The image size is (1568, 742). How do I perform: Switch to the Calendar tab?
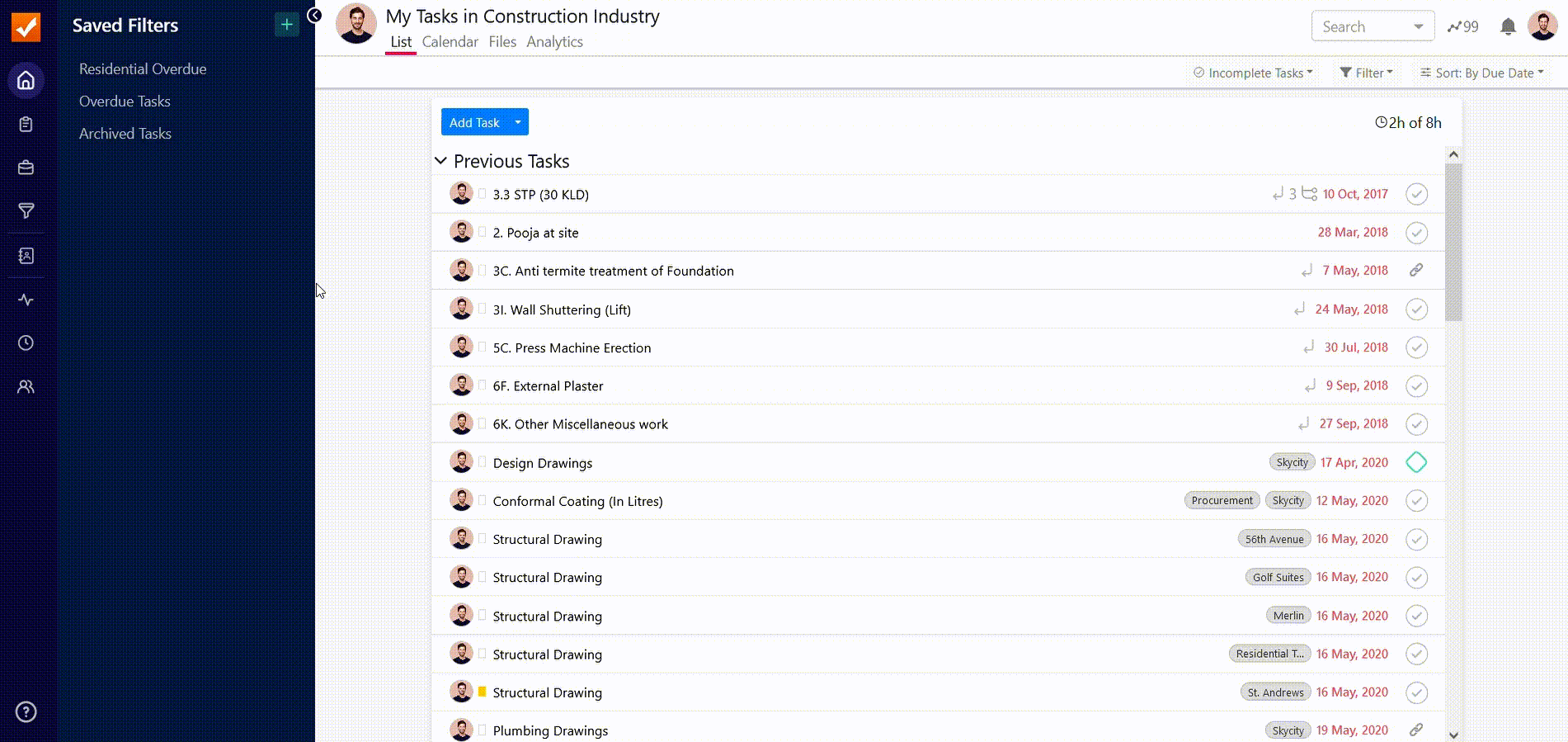[x=450, y=42]
